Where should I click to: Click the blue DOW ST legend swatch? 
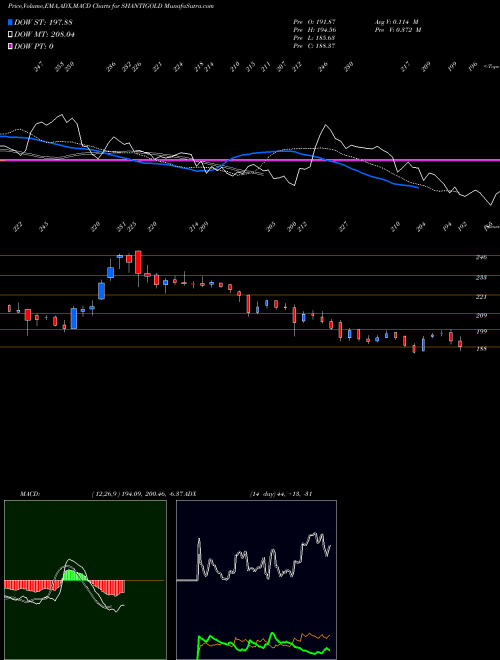point(10,22)
